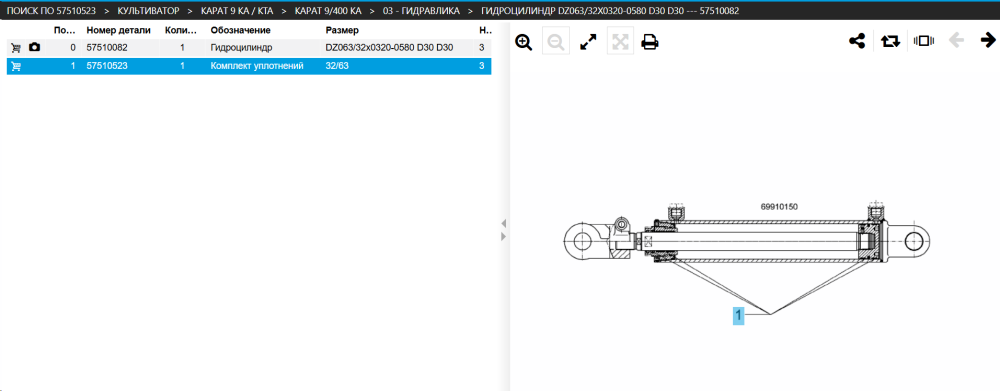Collapse the parts list with left splitter arrow
This screenshot has height=391, width=1000.
point(503,223)
